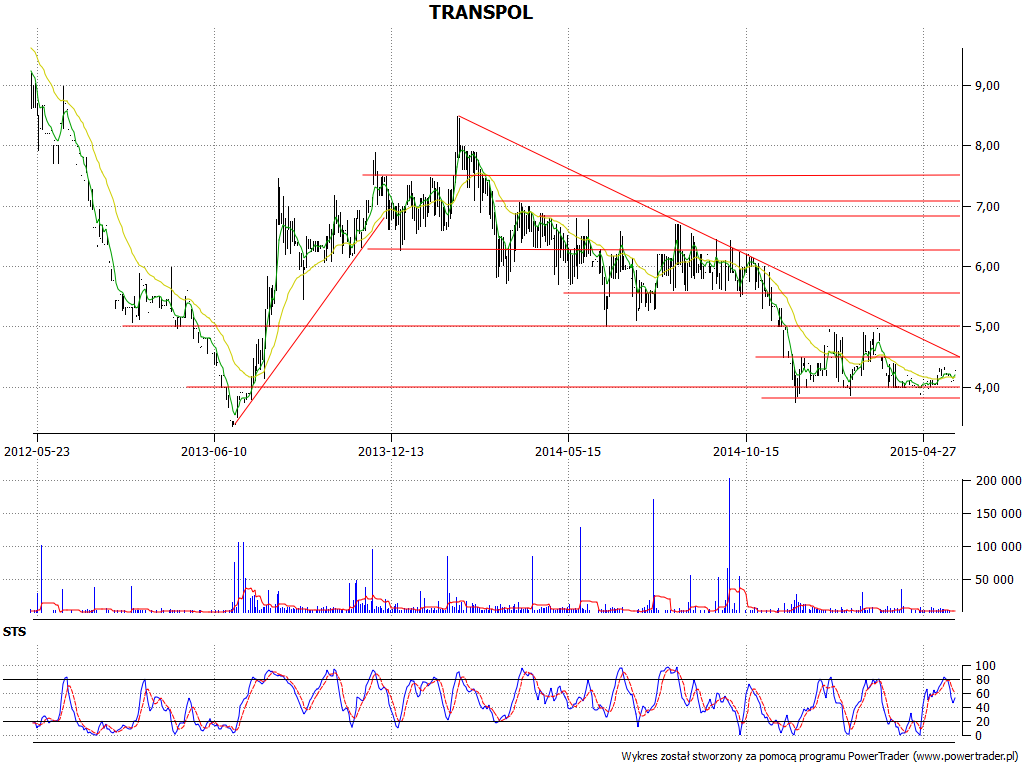Image resolution: width=1024 pixels, height=768 pixels.
Task: Click the 8,00 price axis label
Action: (x=986, y=146)
